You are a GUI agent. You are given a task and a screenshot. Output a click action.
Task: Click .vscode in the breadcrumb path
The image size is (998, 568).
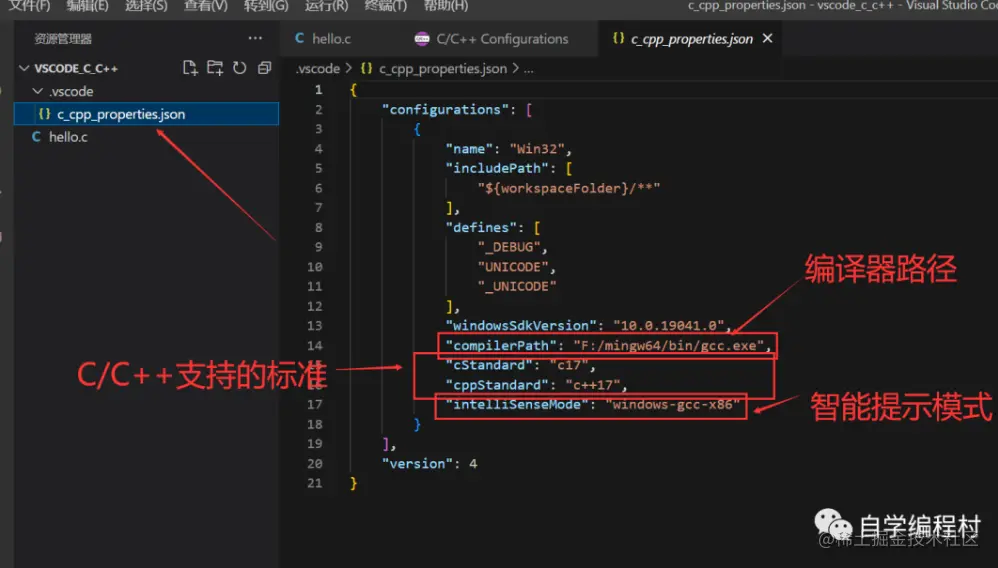tap(318, 68)
